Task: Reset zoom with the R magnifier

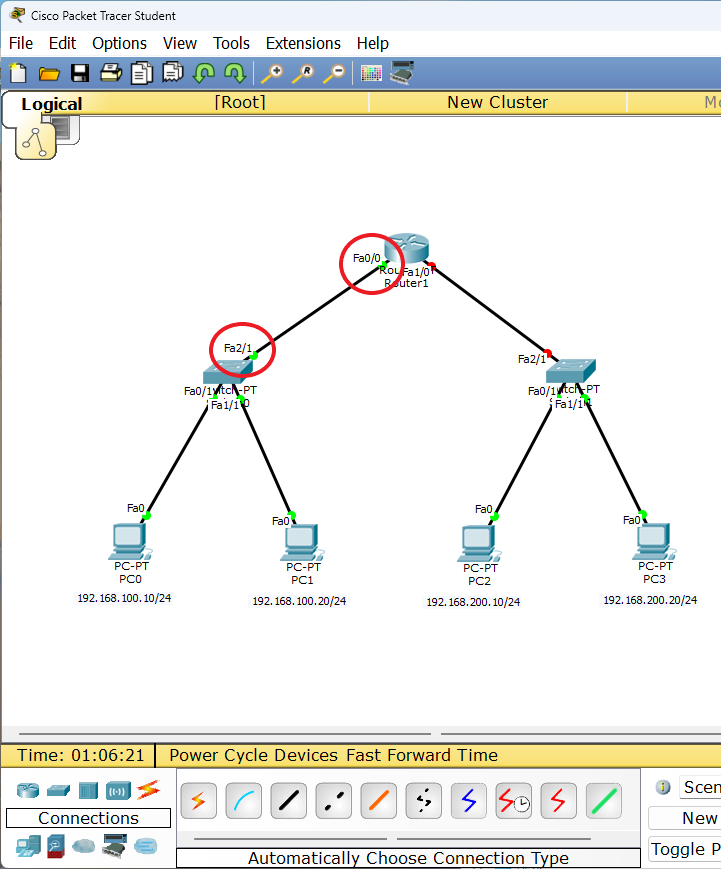Action: (303, 73)
